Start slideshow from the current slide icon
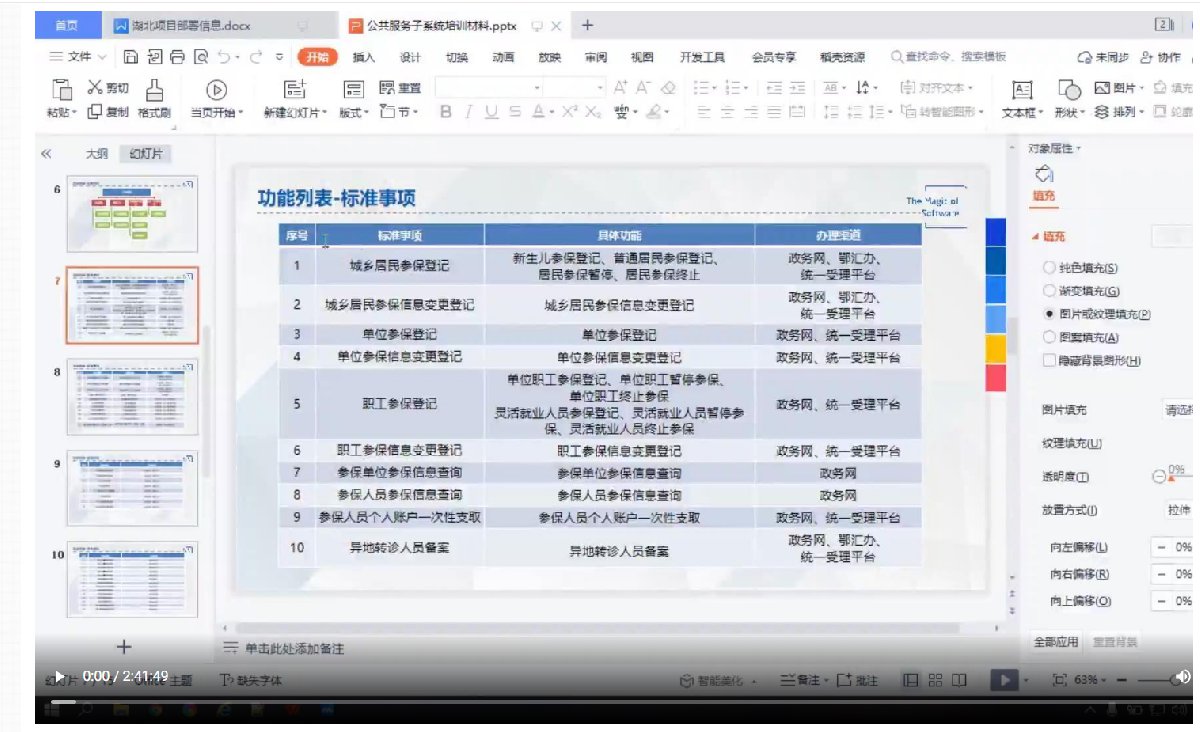Screen dimensions: 1200x732 tap(216, 90)
